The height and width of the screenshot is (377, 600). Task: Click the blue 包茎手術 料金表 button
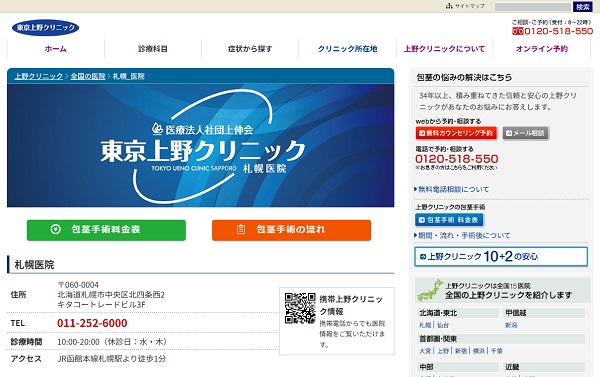coord(449,220)
